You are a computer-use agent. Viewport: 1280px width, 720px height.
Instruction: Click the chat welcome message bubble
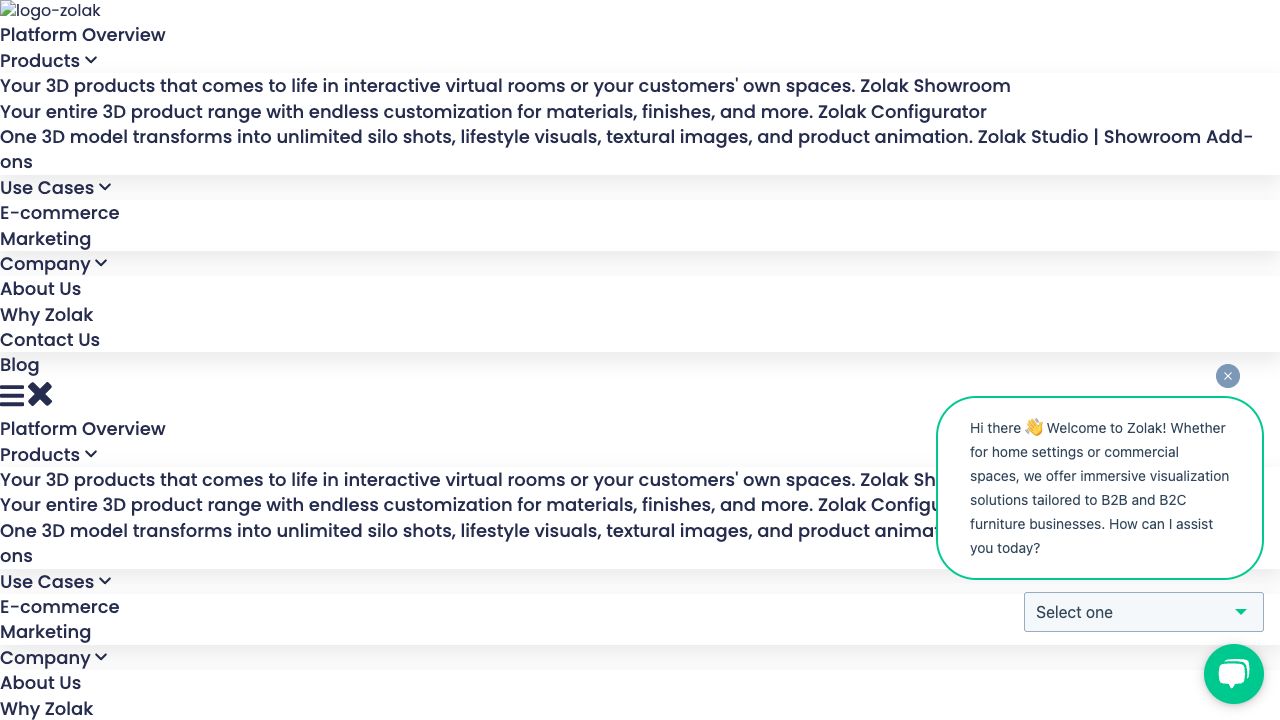1099,488
